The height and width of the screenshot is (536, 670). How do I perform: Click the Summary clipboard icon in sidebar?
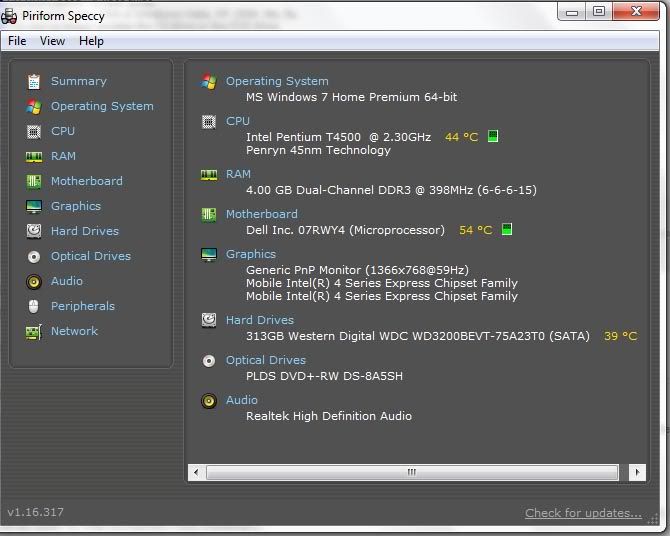(34, 81)
